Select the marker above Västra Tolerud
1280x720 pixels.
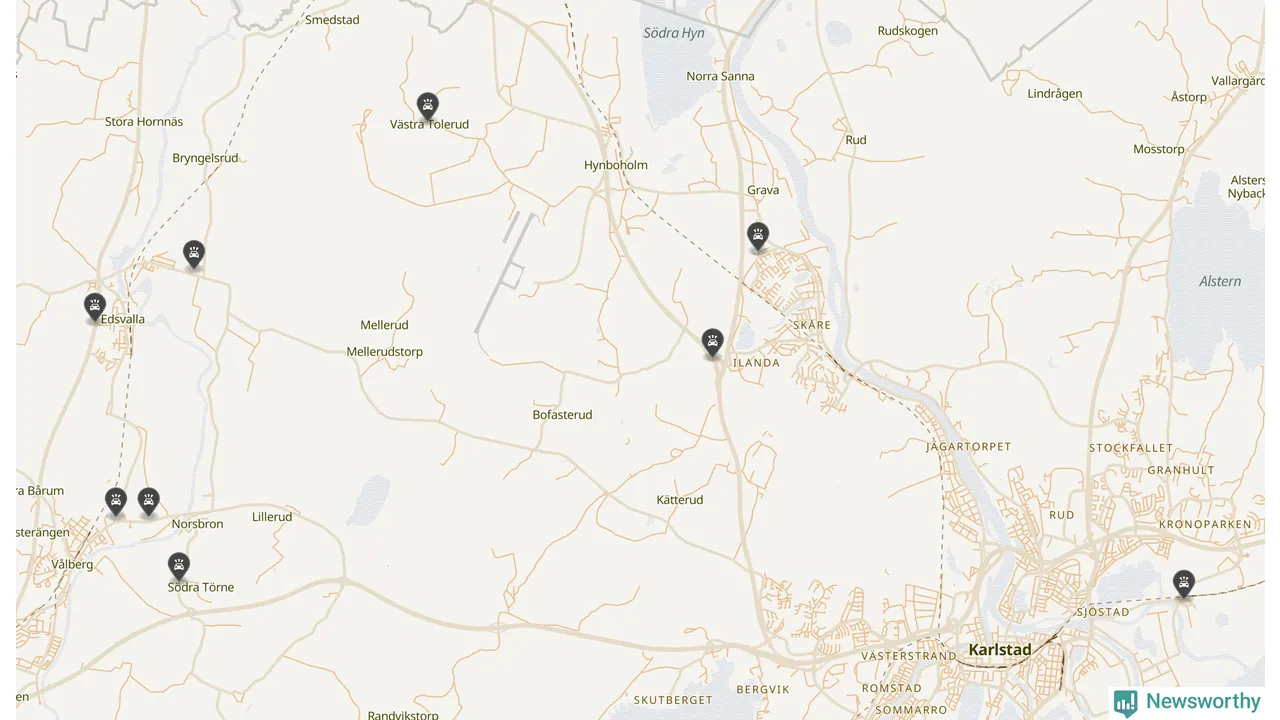[x=428, y=106]
